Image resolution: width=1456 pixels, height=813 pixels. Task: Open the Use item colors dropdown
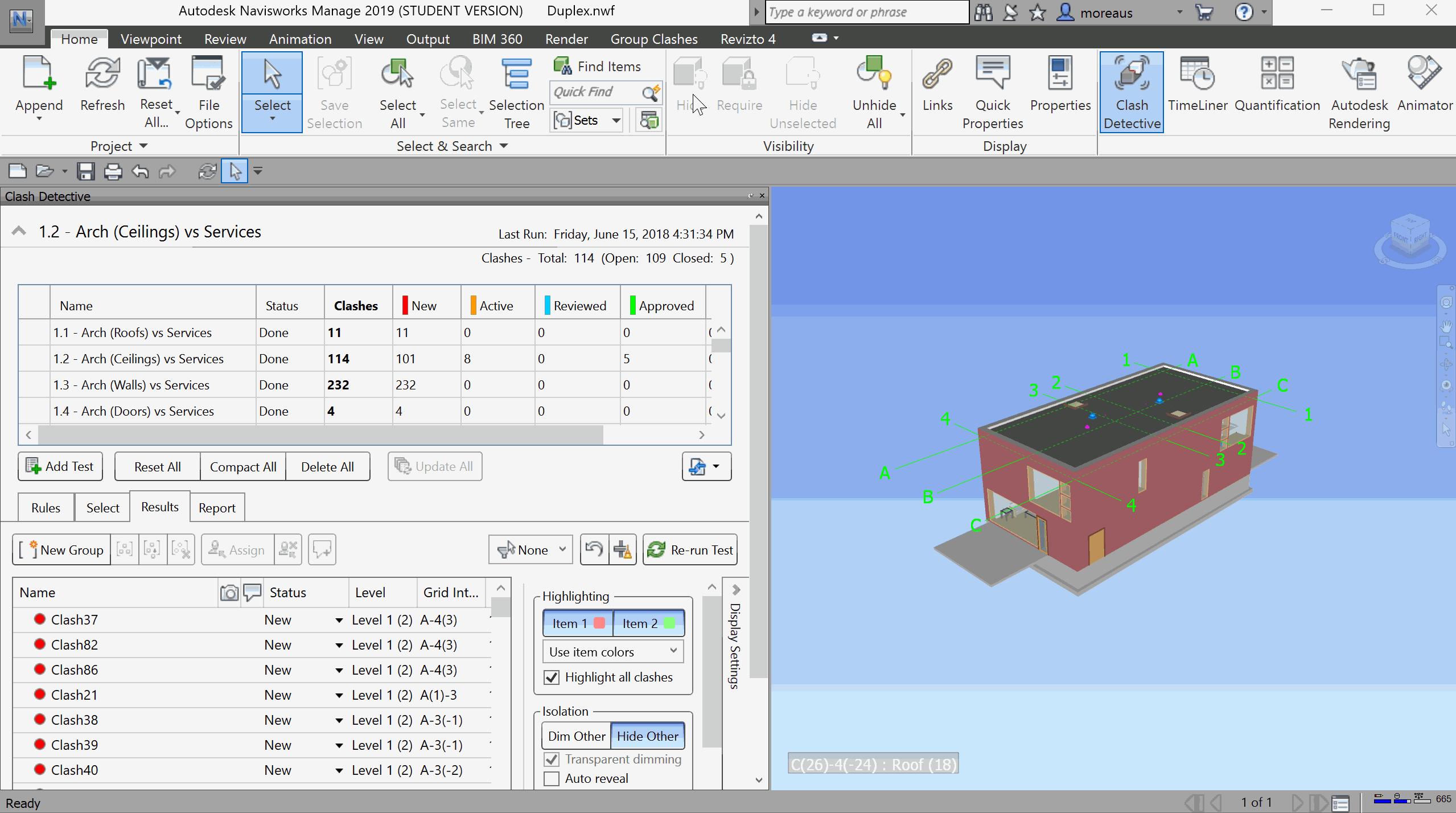(x=613, y=651)
